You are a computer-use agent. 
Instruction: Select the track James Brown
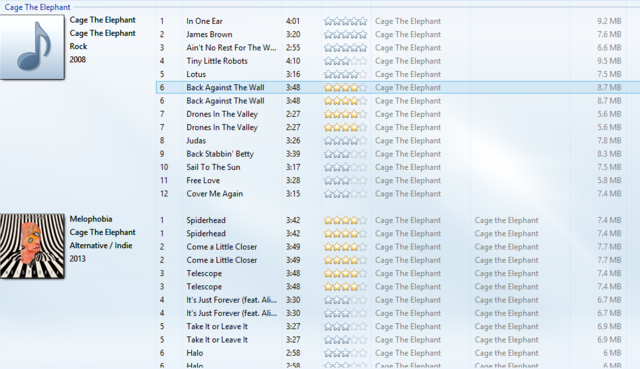coord(209,34)
